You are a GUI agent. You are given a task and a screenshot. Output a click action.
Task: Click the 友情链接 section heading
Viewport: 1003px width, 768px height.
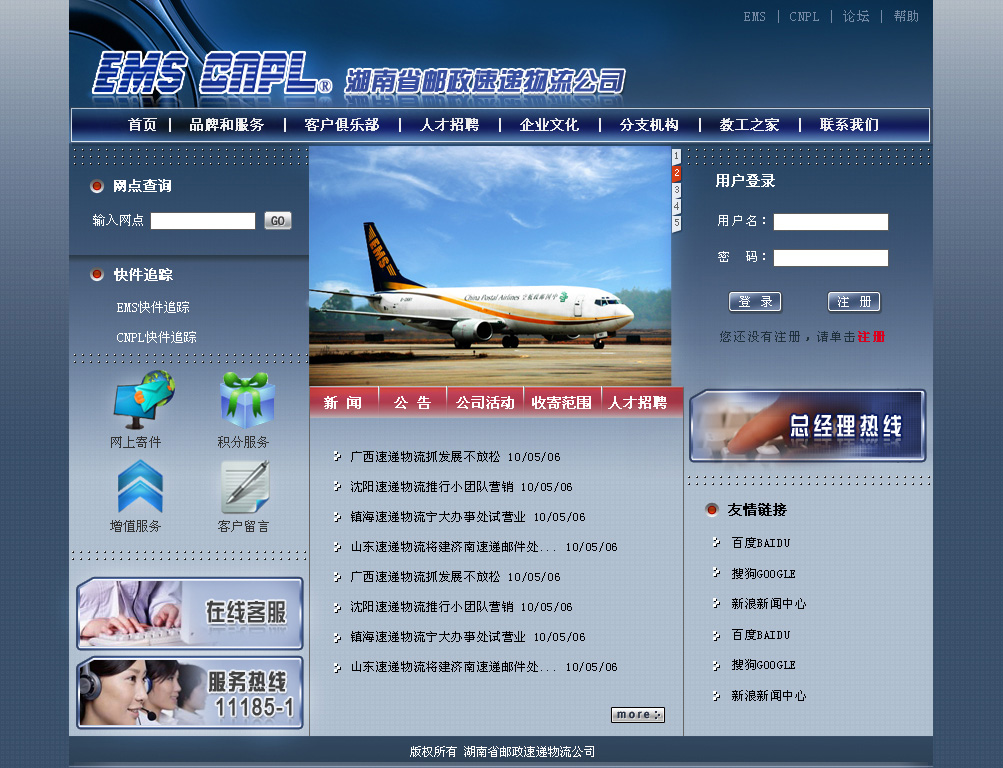[x=757, y=510]
